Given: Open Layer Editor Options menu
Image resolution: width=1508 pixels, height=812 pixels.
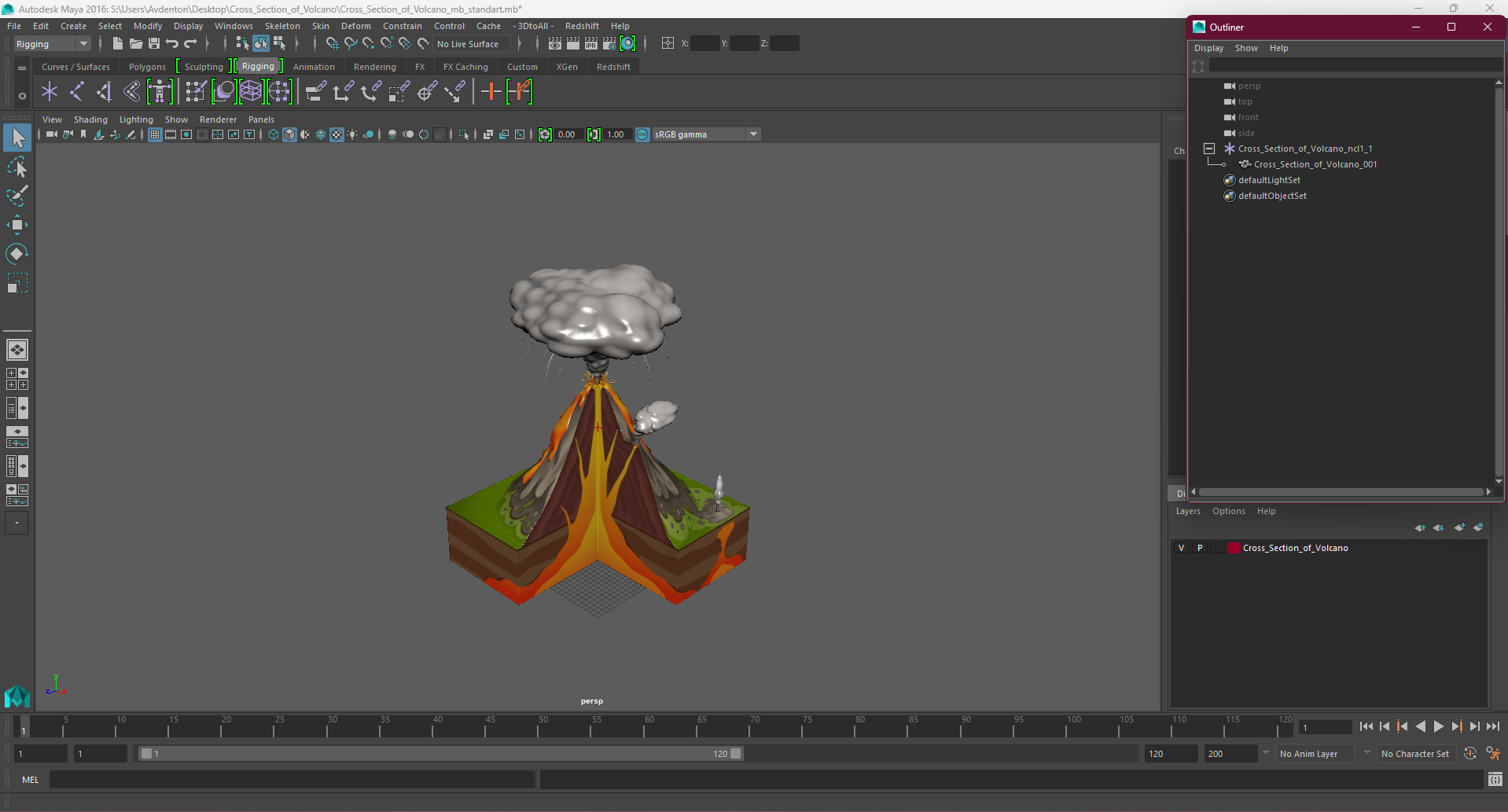Looking at the screenshot, I should point(1228,511).
